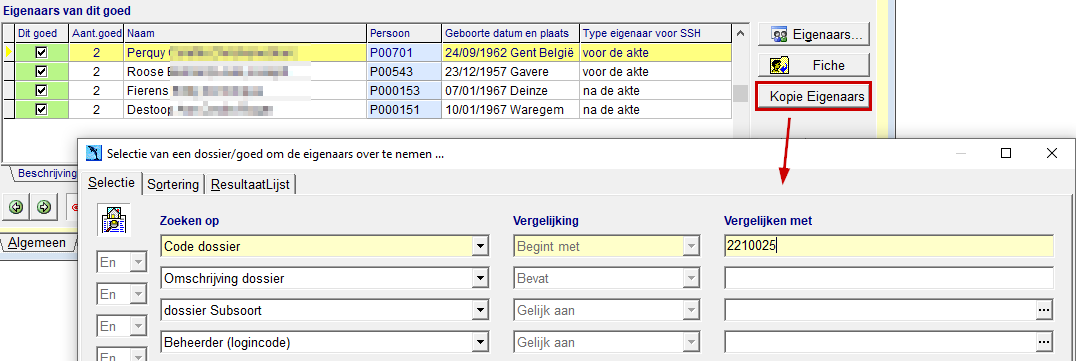Click birth cell '10/01/1967 Waregem'
Screen dimensions: 1076x361
pos(511,109)
